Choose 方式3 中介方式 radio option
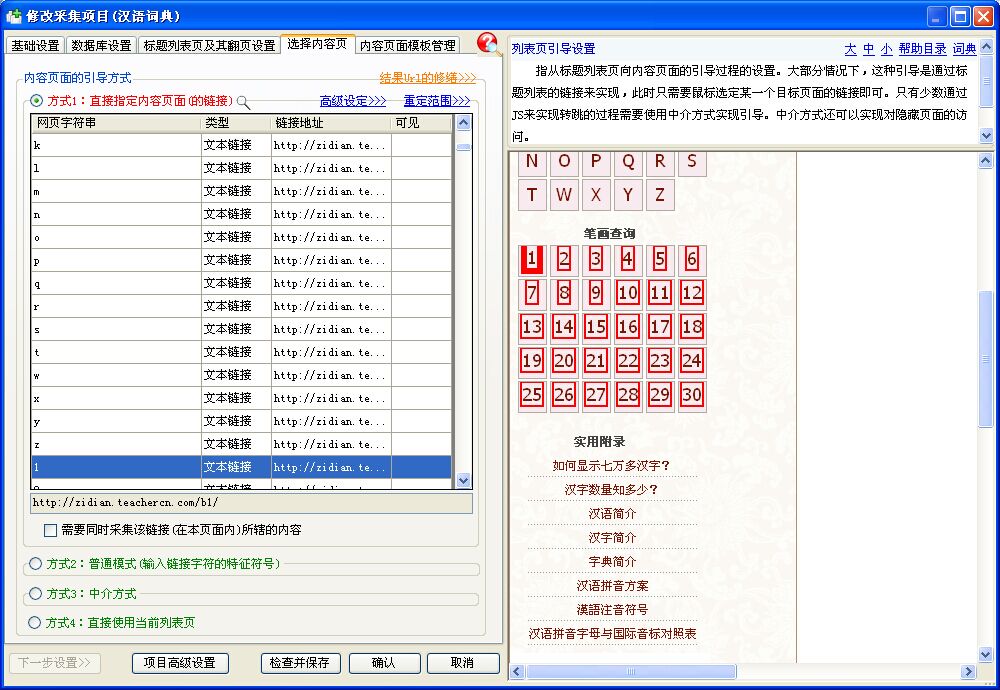 click(x=36, y=593)
